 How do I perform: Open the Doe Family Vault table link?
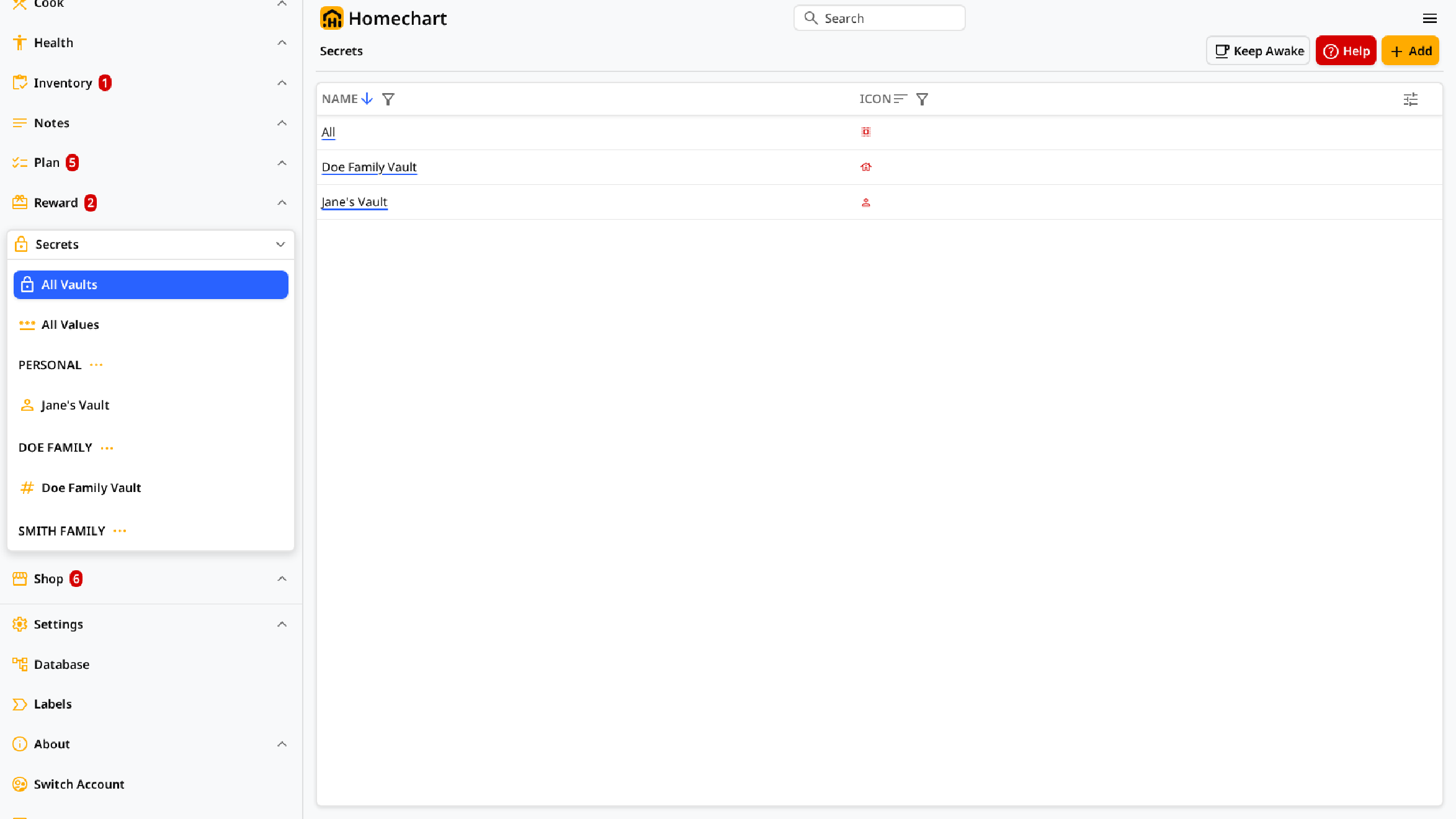coord(369,167)
